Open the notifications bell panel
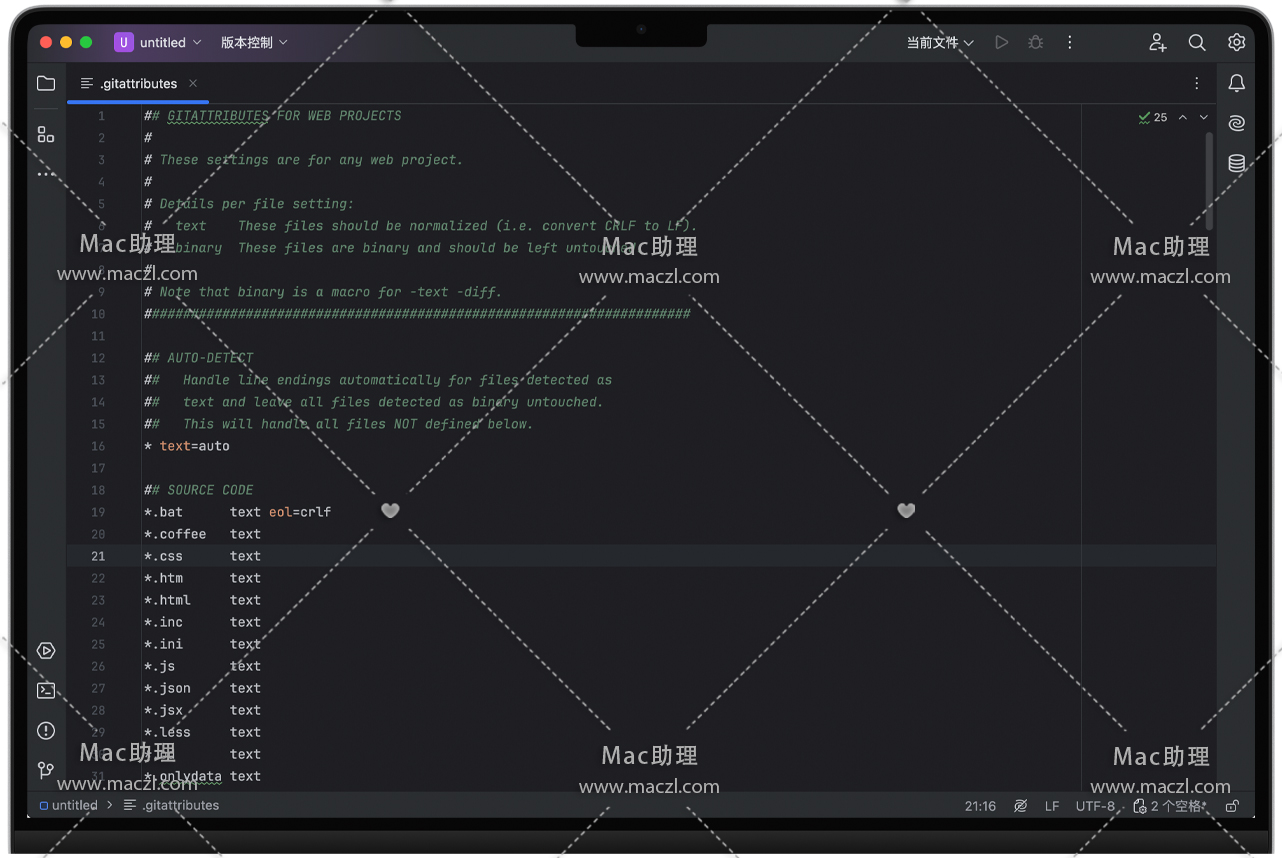Viewport: 1282px width, 858px height. [x=1237, y=83]
